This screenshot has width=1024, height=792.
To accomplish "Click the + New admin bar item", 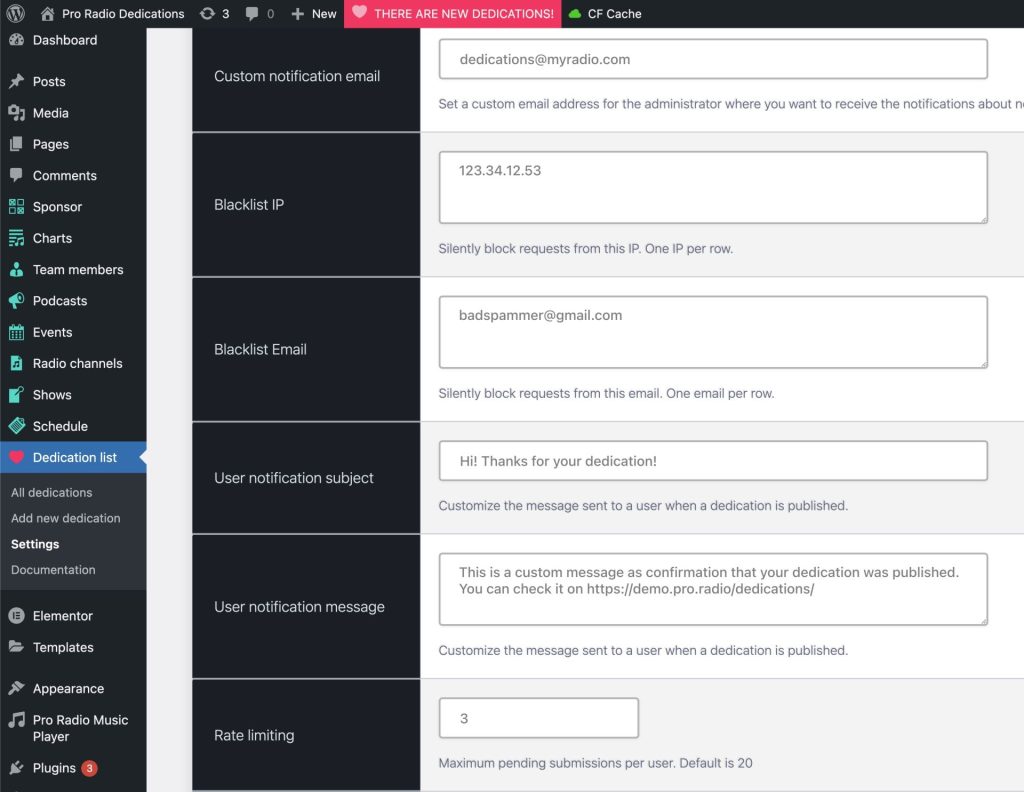I will click(x=313, y=14).
